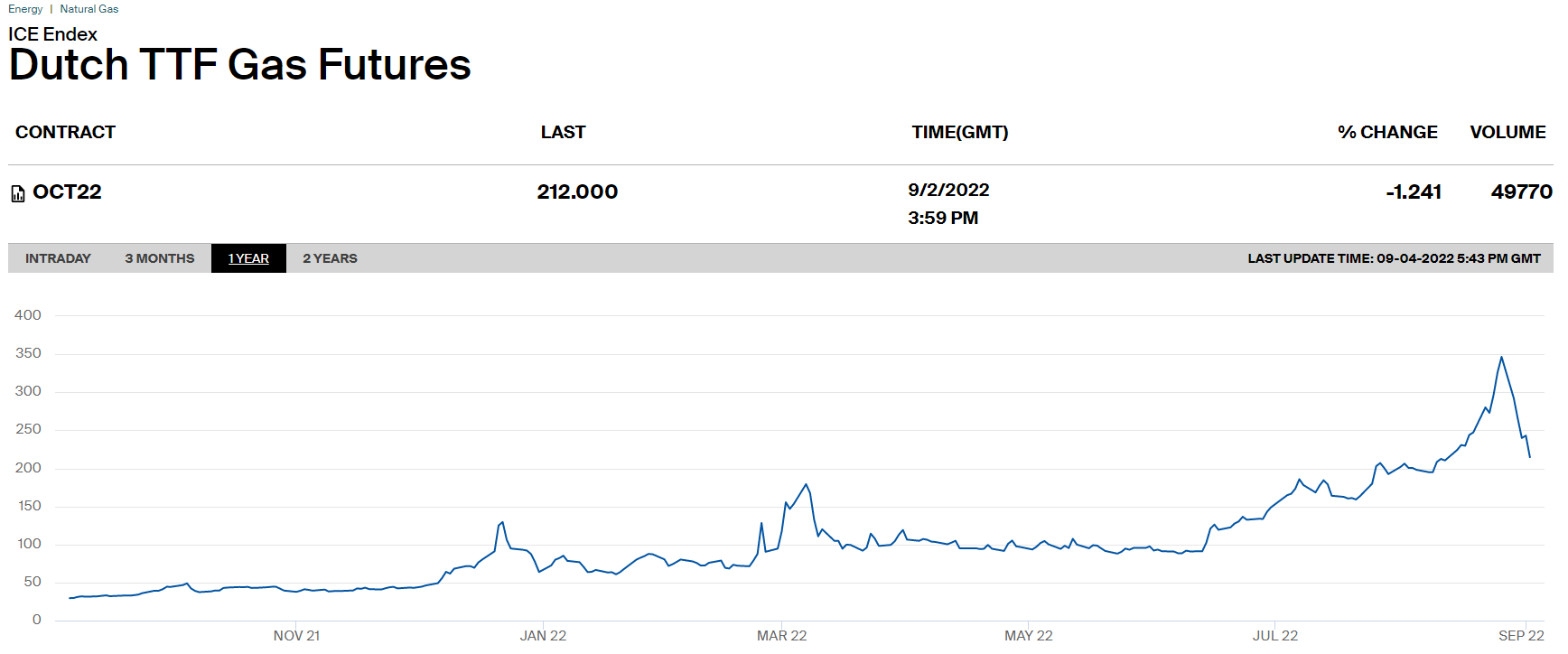
Task: Click the March 2022 price spike on chart
Action: tap(807, 485)
